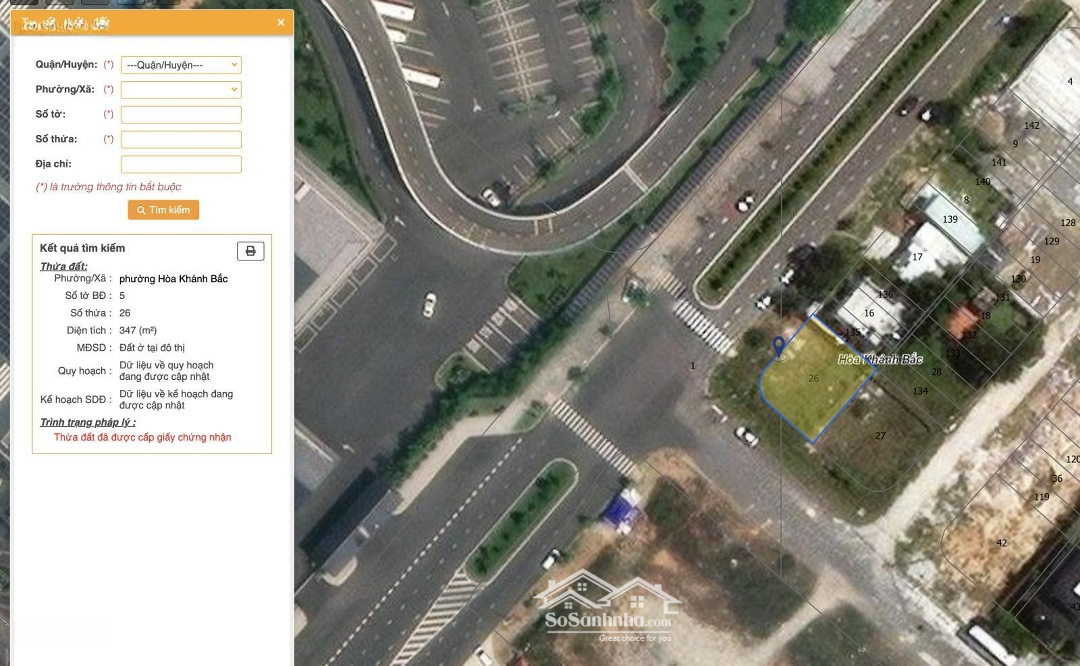This screenshot has width=1080, height=666.
Task: Select parcel 142 near top right
Action: [x=1032, y=126]
